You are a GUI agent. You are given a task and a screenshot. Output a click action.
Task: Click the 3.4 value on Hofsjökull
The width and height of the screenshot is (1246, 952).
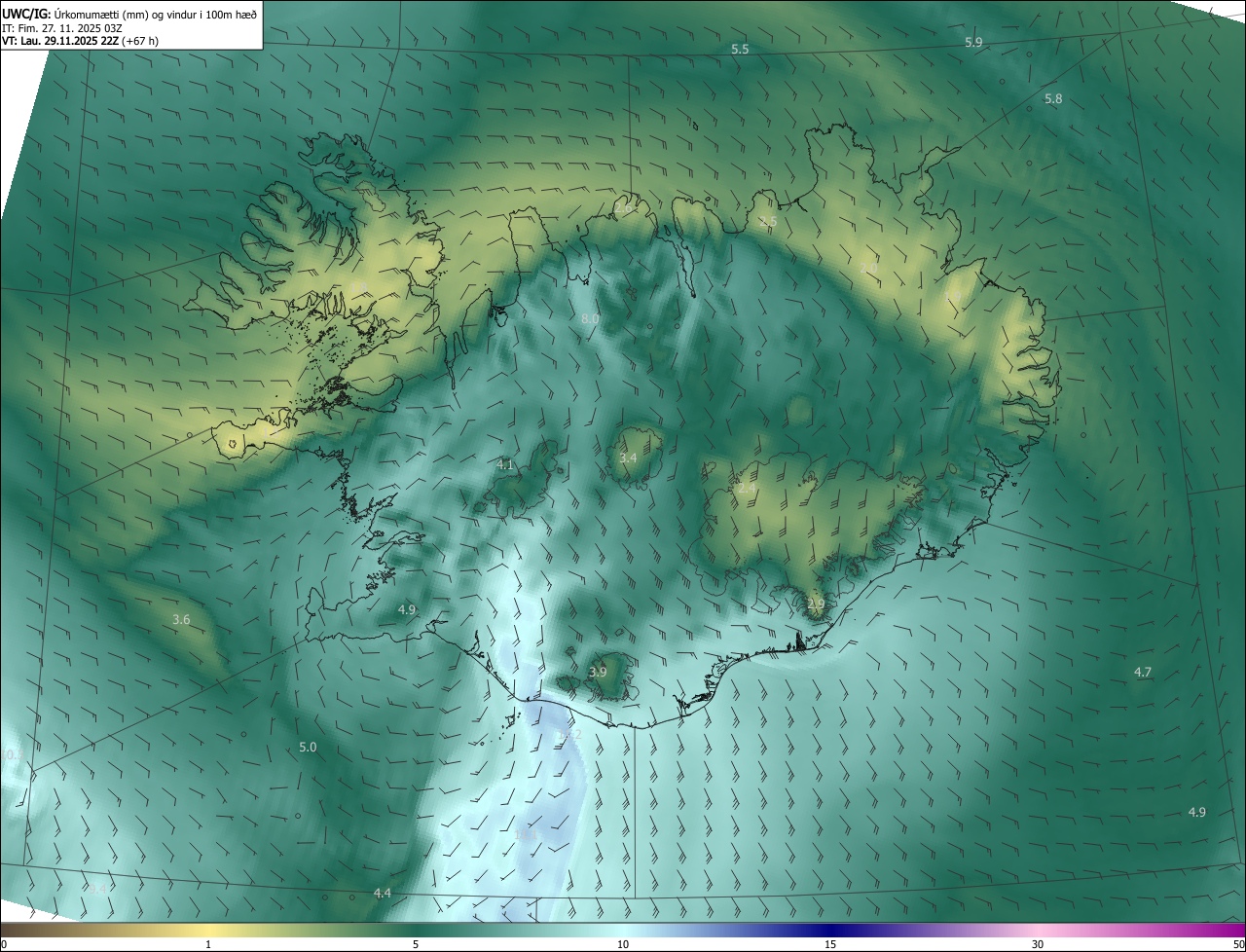click(x=628, y=458)
